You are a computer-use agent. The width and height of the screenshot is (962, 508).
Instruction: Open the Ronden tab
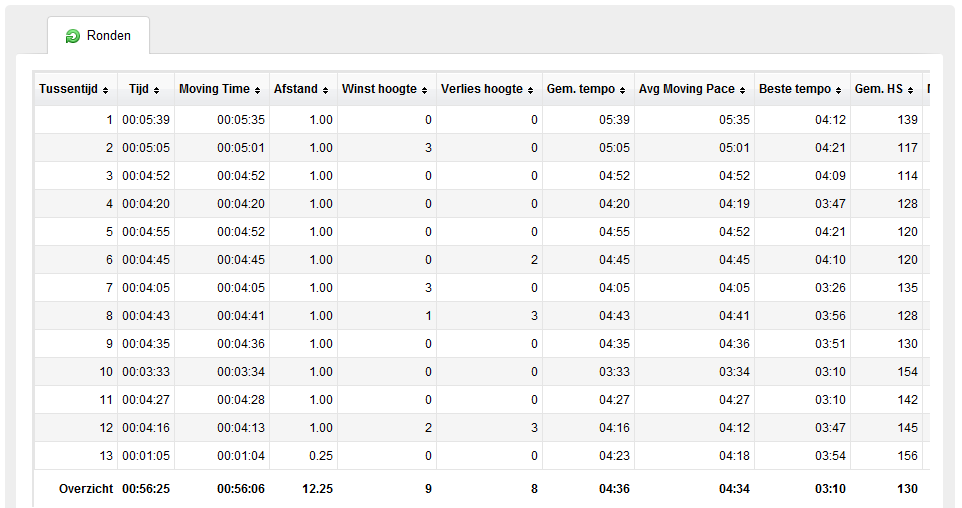click(x=98, y=36)
